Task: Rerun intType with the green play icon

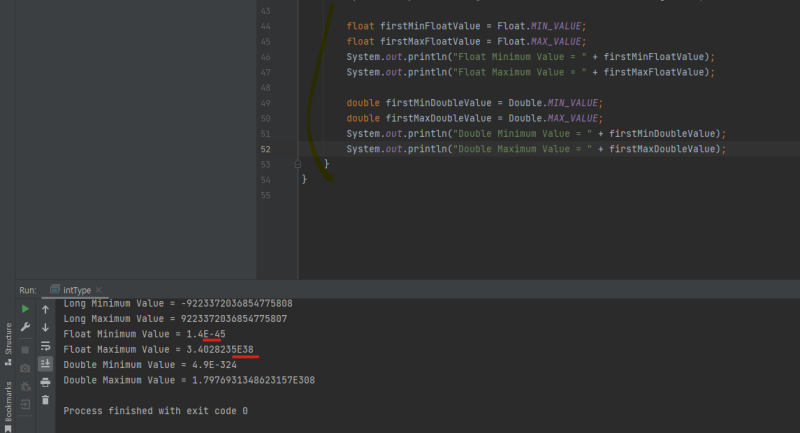Action: [25, 309]
